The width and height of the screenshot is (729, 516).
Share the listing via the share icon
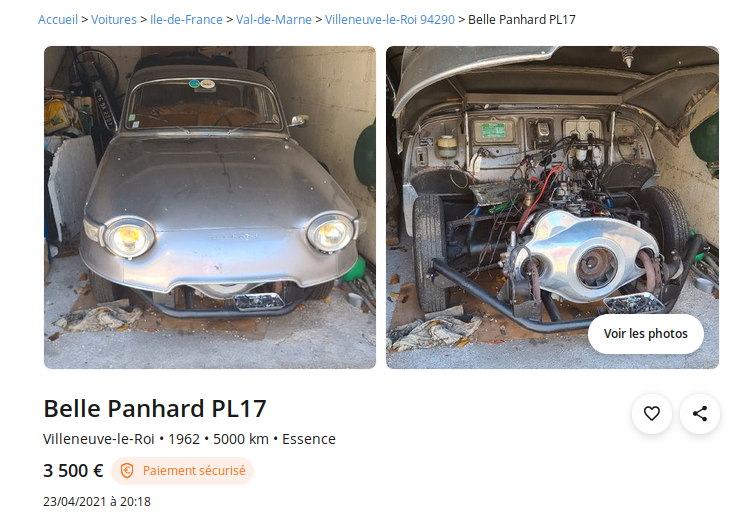pyautogui.click(x=700, y=413)
